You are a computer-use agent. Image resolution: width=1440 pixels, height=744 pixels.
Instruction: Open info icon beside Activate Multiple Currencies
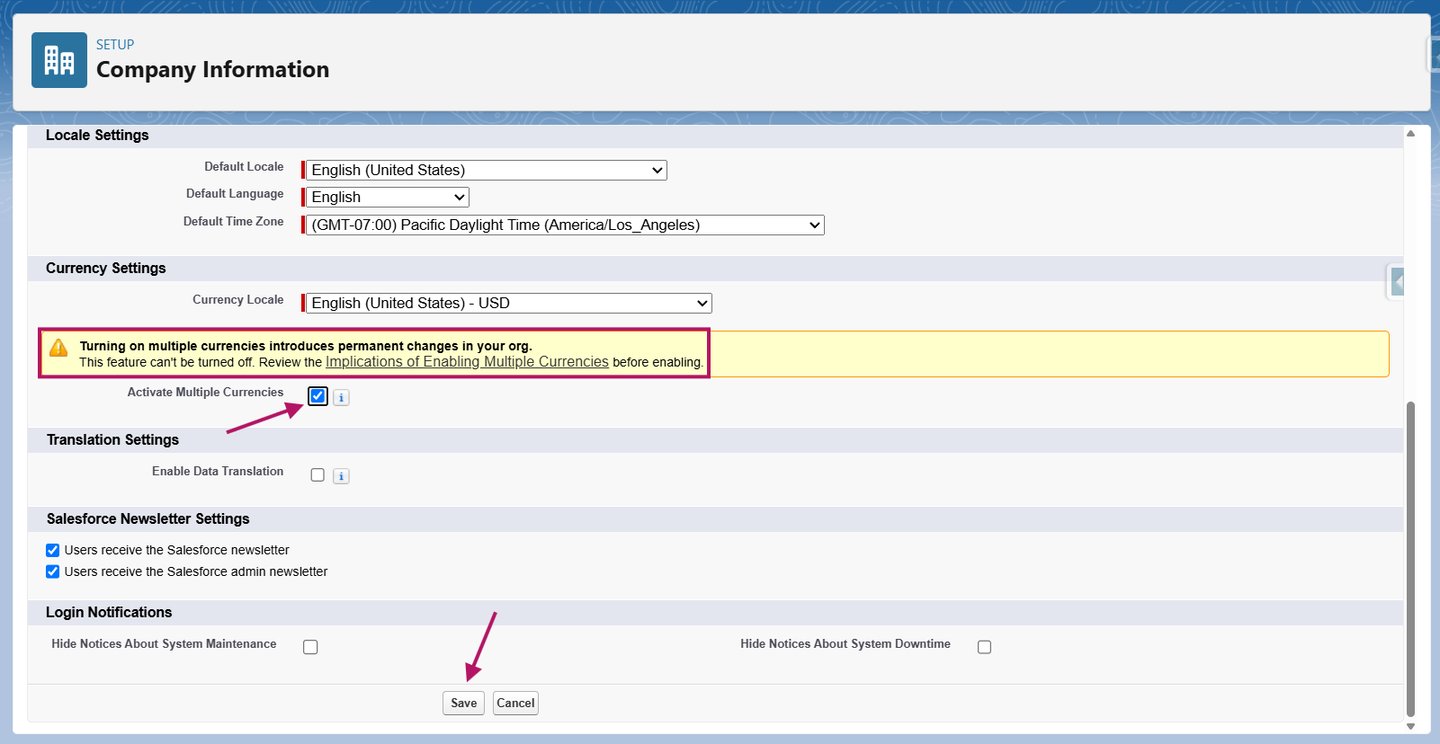[x=341, y=398]
